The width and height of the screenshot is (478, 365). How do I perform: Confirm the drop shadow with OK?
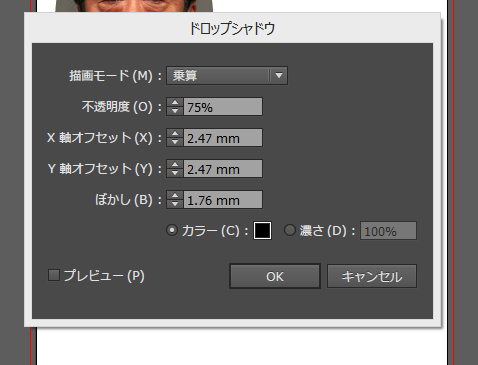[x=275, y=276]
